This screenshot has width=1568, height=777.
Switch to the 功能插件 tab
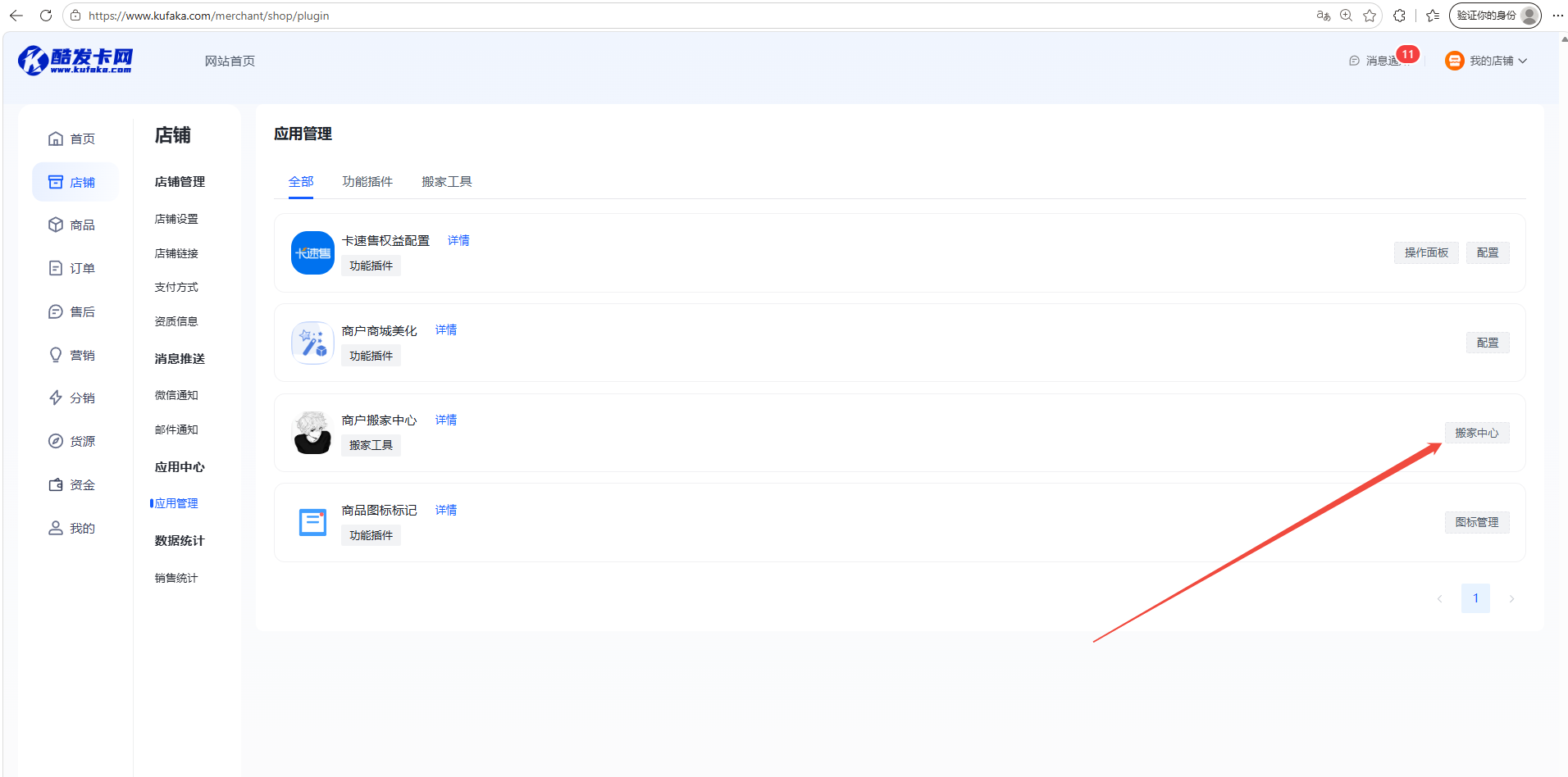pos(367,181)
